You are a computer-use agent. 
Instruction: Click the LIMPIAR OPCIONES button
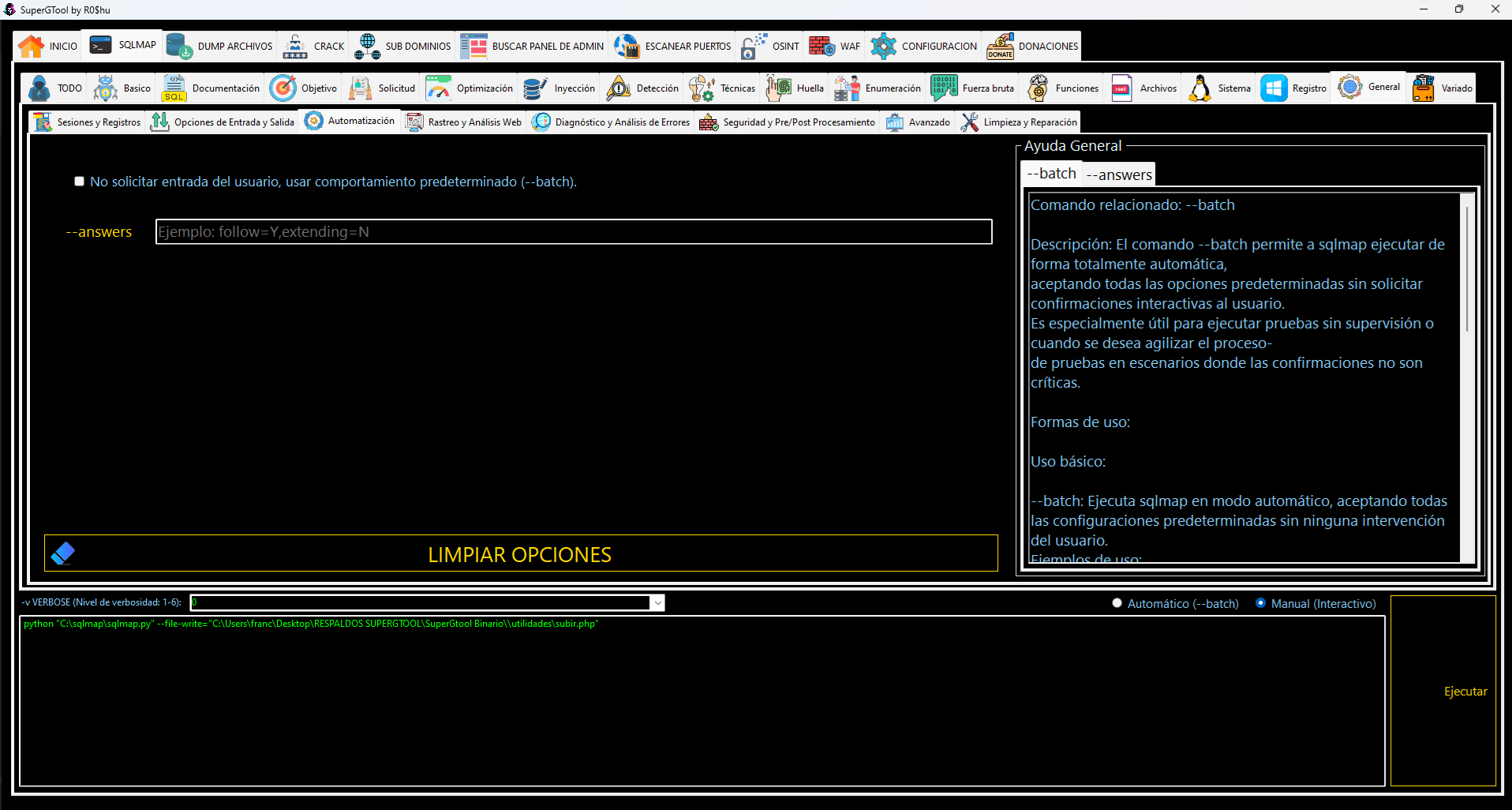tap(521, 553)
